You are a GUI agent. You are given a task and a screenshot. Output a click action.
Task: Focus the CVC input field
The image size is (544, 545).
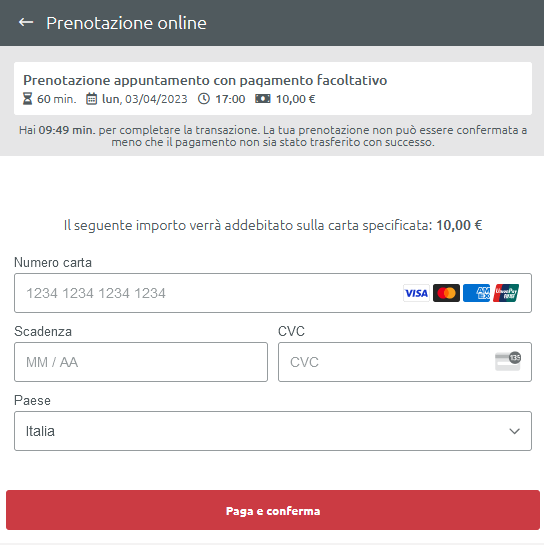click(x=405, y=362)
